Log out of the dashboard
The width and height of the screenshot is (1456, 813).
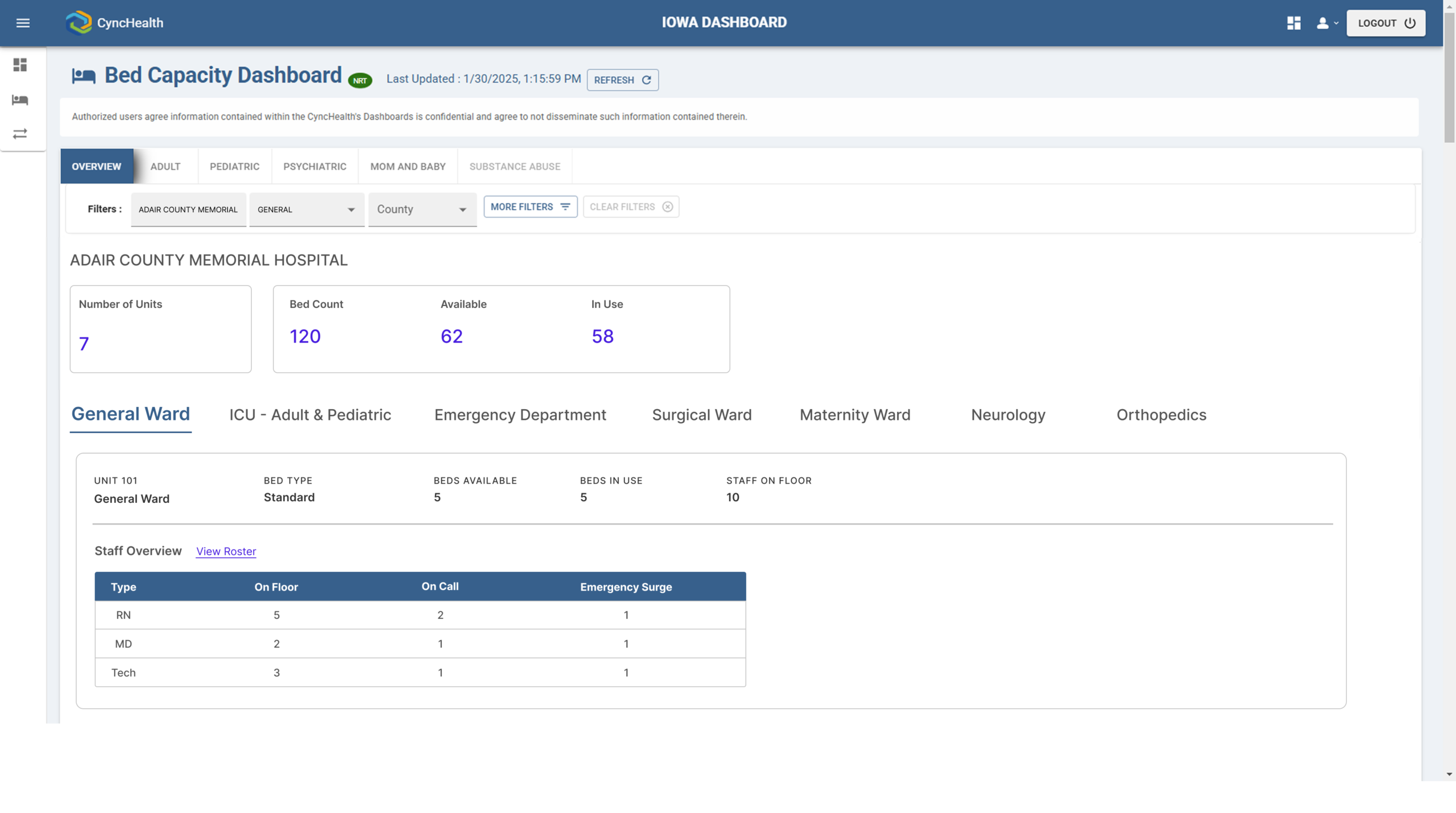tap(1385, 23)
